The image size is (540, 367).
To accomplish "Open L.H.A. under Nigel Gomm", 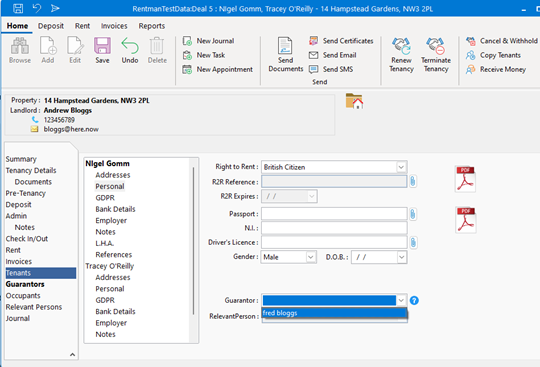I will [x=105, y=243].
